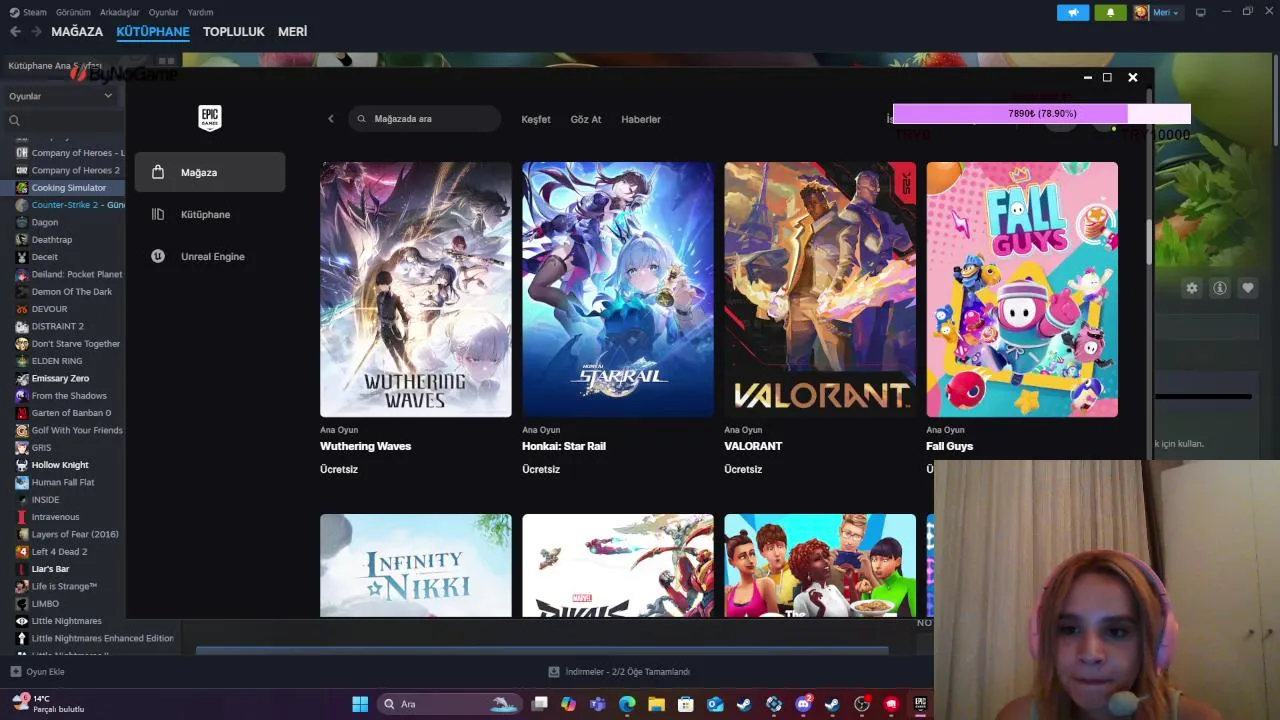Open the Meri account dropdown

(x=1166, y=12)
